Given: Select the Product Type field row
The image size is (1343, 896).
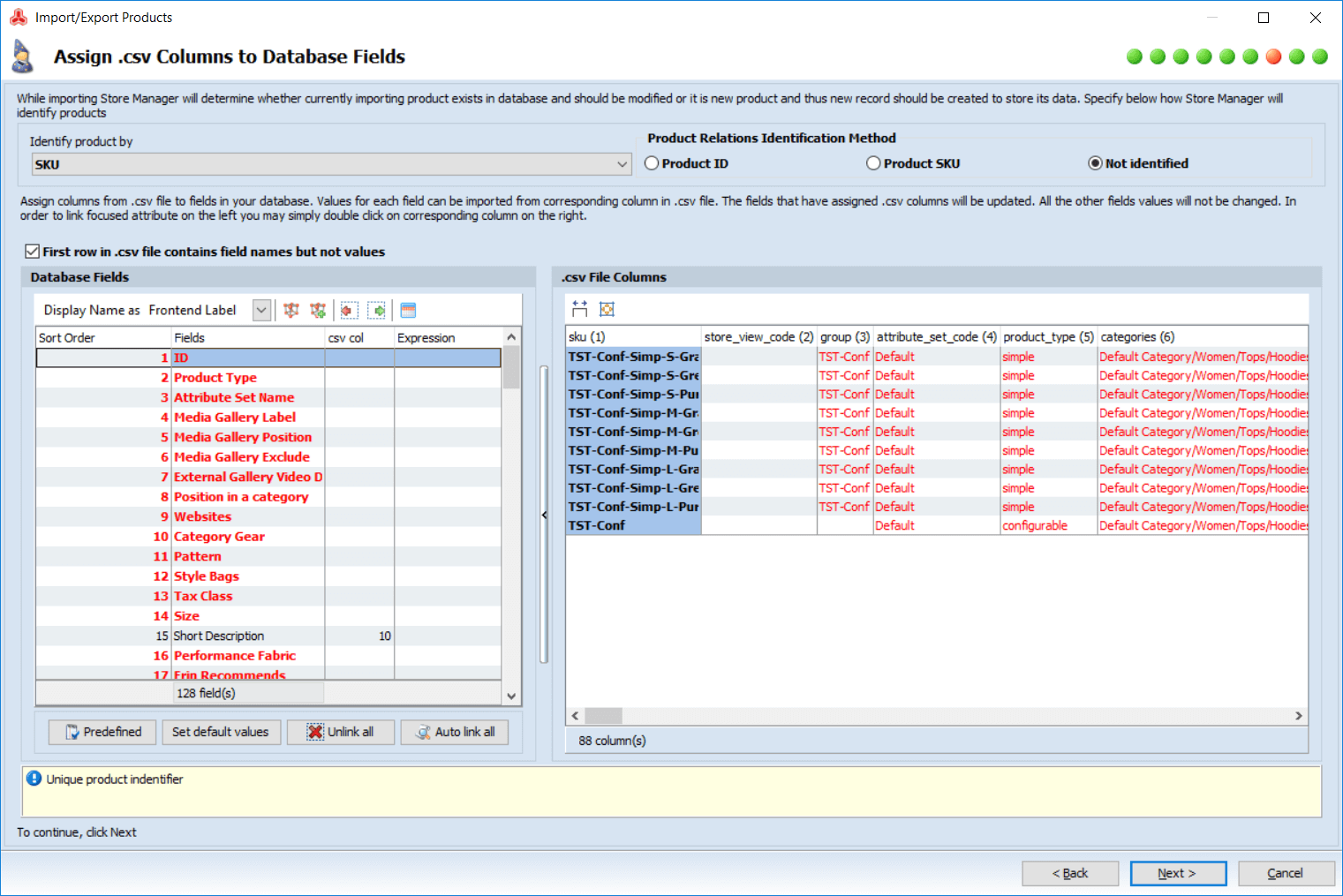Looking at the screenshot, I should [x=268, y=378].
